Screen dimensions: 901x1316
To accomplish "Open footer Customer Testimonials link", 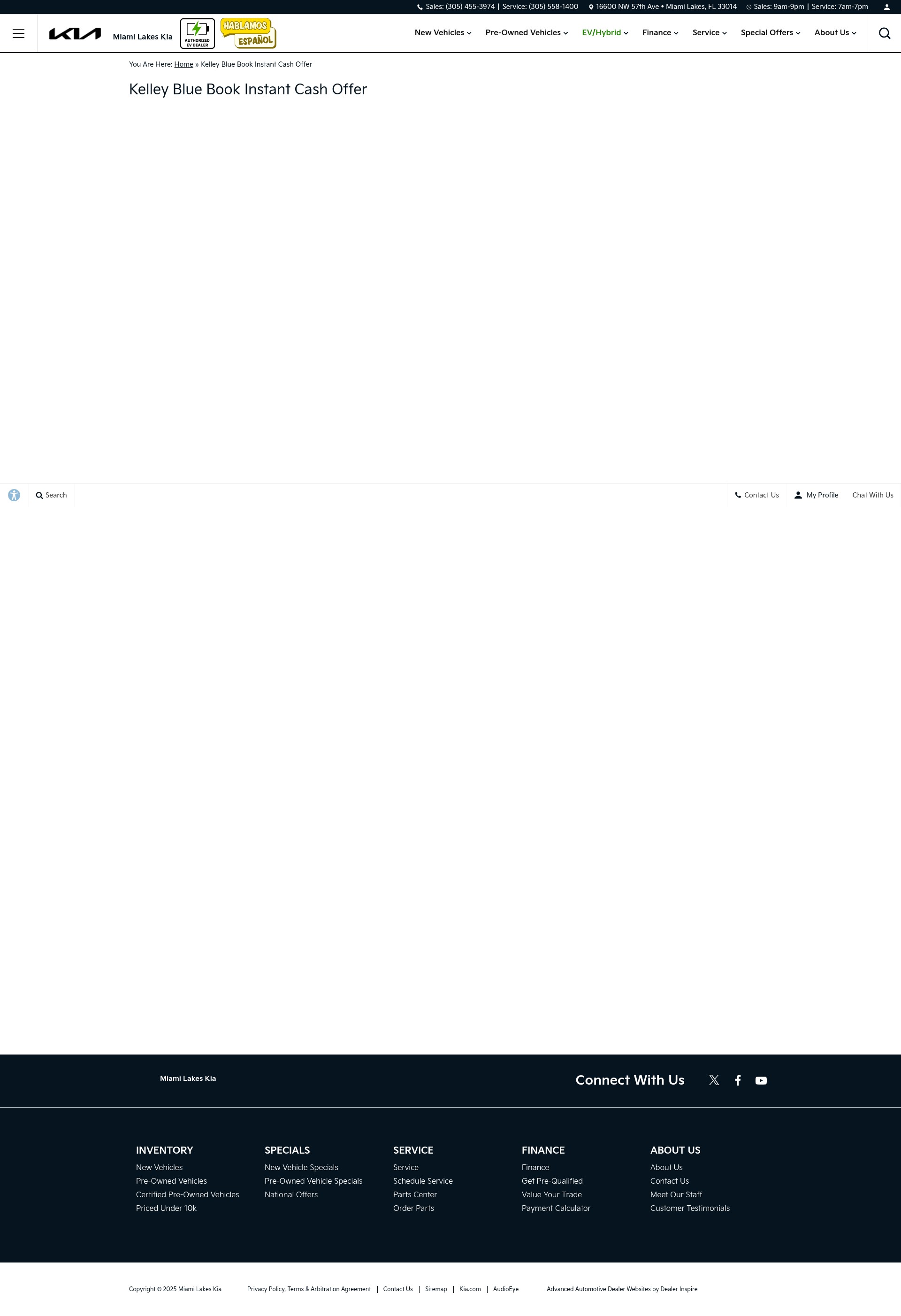I will click(x=690, y=1208).
